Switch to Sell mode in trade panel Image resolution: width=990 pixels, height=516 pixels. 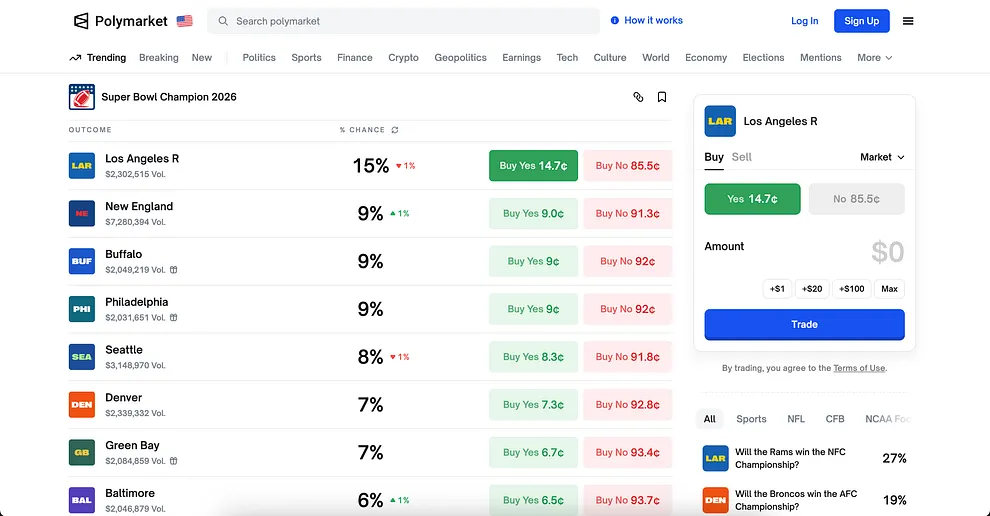(741, 157)
